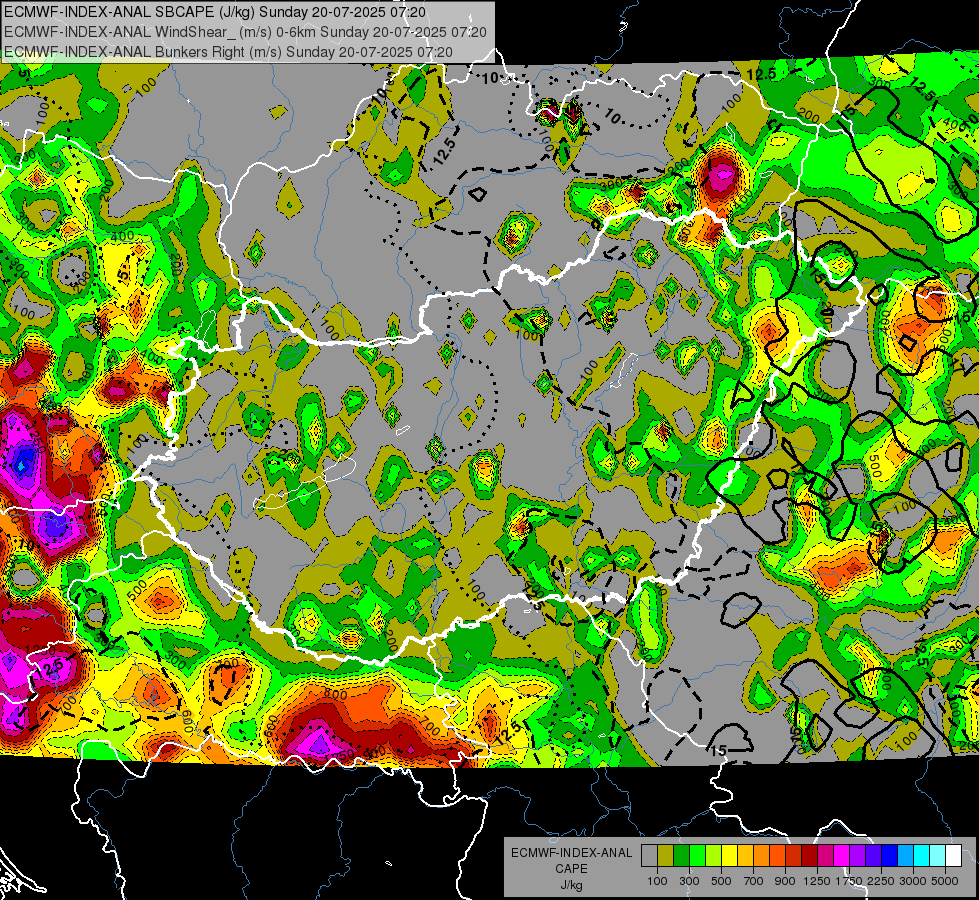Viewport: 979px width, 900px height.
Task: Select the dark green legend swatch
Action: tap(681, 856)
